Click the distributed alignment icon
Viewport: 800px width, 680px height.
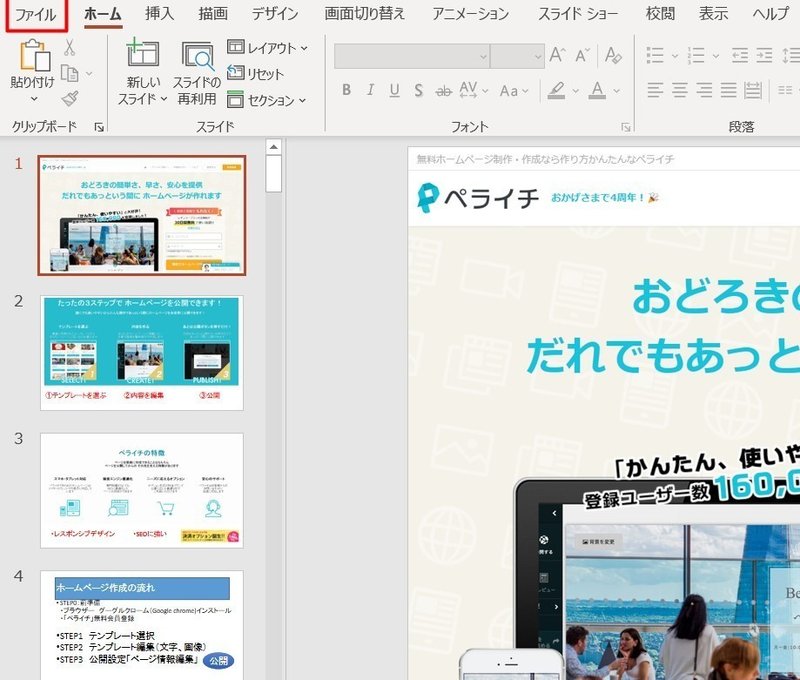(753, 90)
